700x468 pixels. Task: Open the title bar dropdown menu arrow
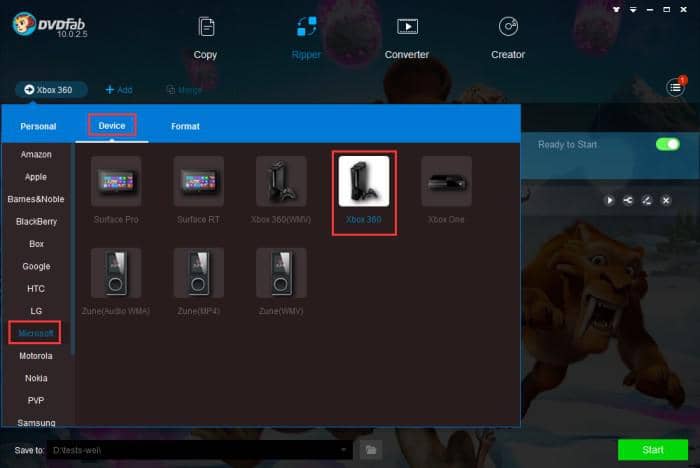[633, 9]
